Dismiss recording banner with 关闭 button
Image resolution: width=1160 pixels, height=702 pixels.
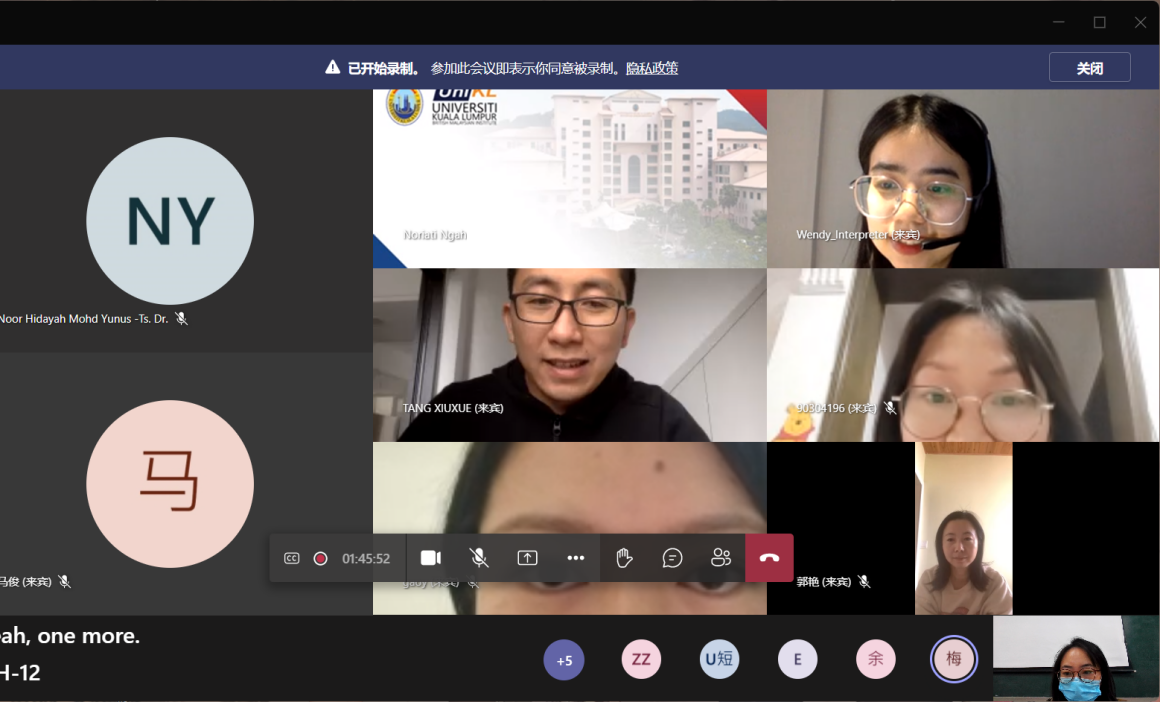point(1089,68)
